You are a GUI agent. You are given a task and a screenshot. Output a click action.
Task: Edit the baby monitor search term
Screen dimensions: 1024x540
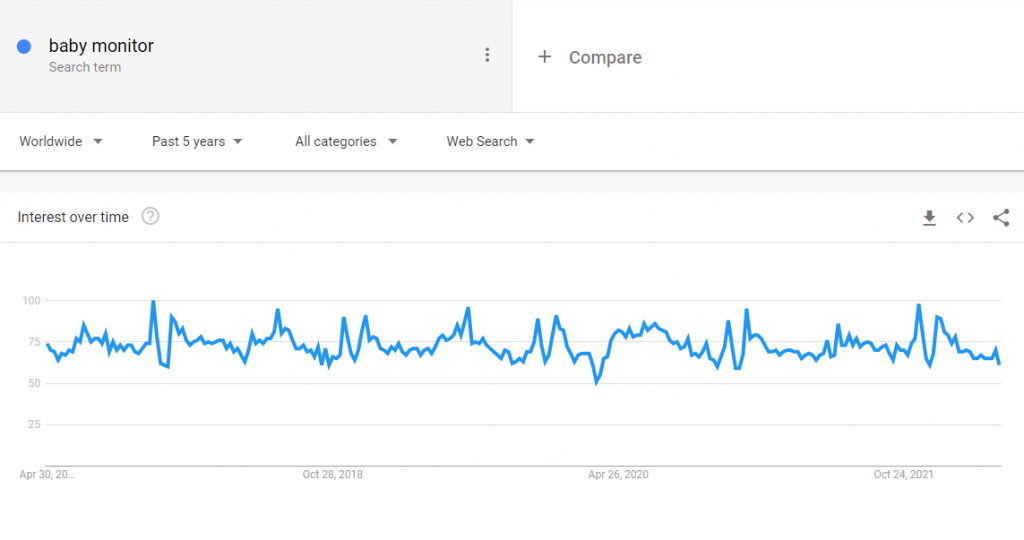(x=101, y=46)
